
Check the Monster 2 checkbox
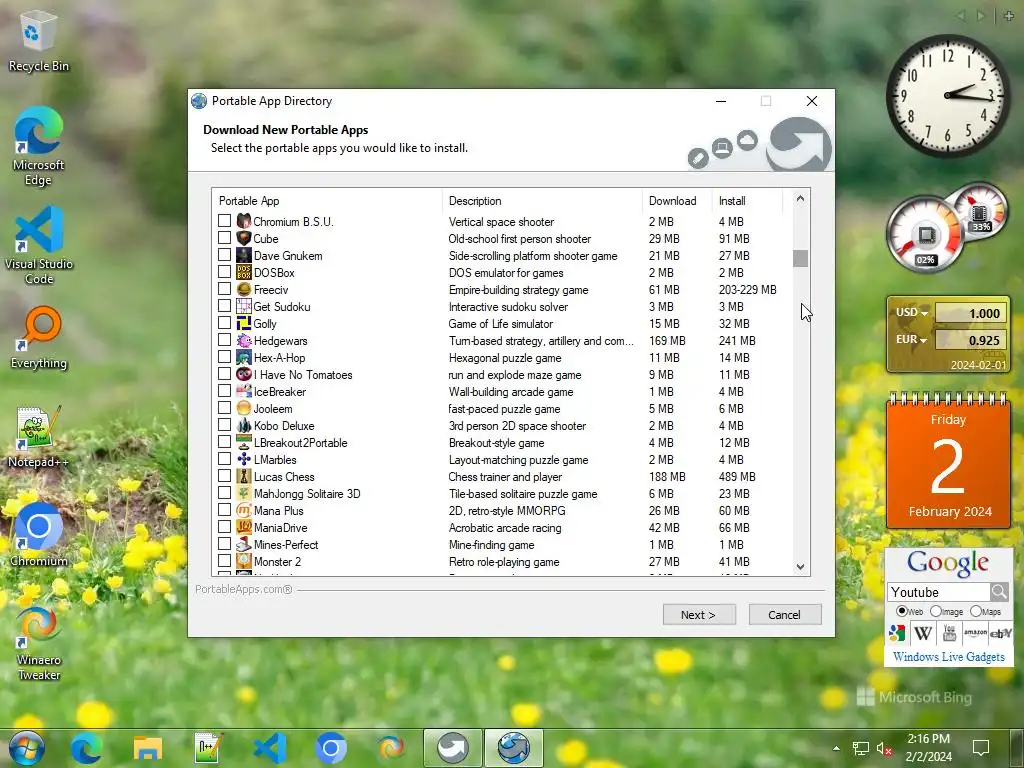tap(224, 560)
